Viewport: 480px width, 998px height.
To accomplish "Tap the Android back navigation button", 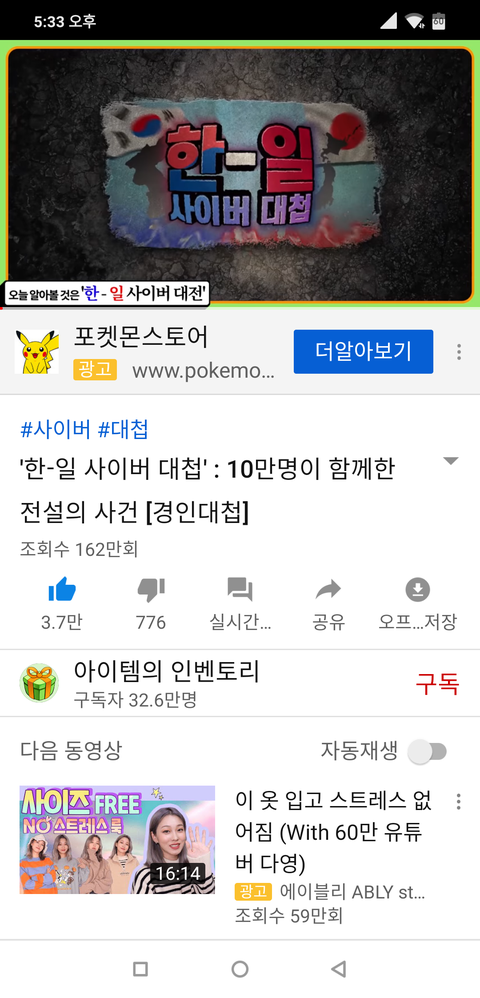I will 339,969.
